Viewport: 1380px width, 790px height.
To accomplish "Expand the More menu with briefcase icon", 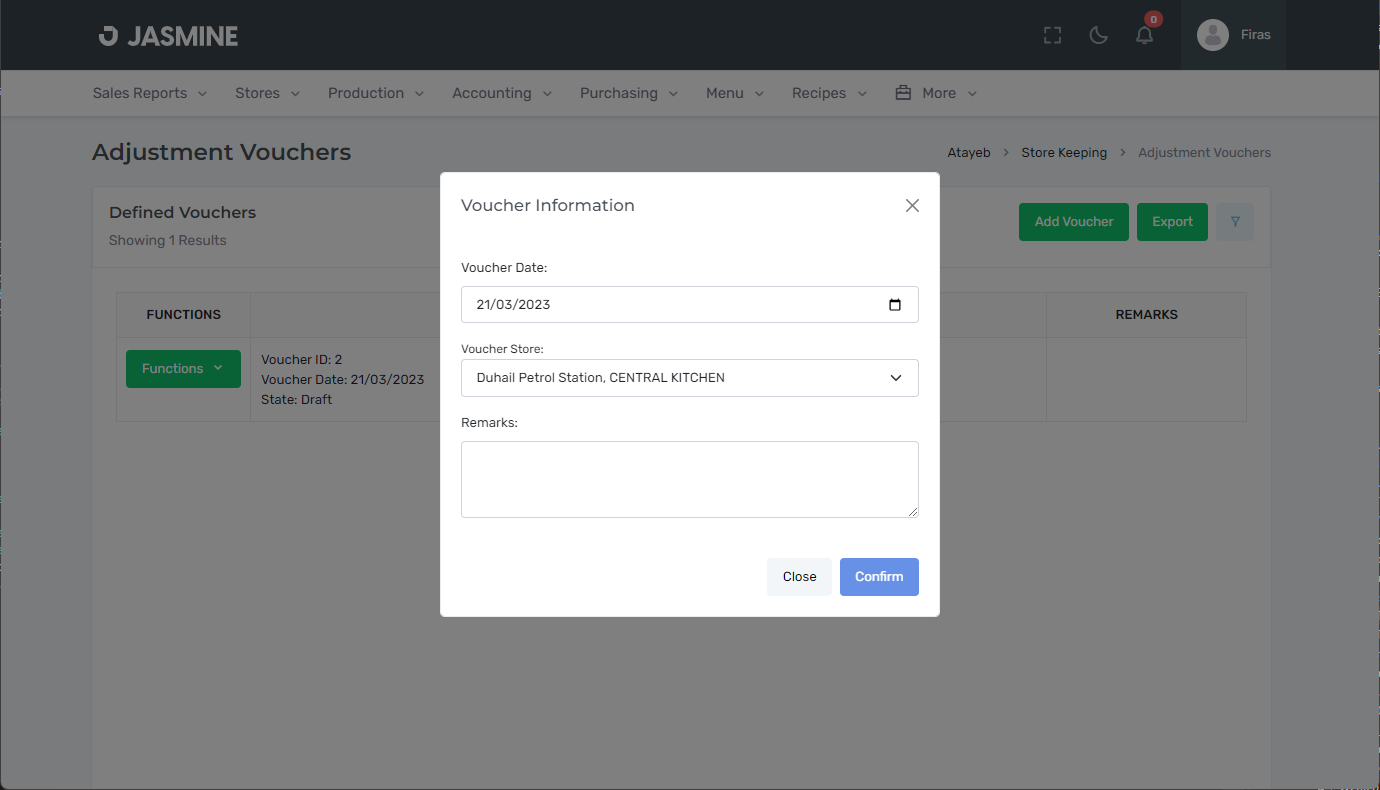I will coord(936,93).
